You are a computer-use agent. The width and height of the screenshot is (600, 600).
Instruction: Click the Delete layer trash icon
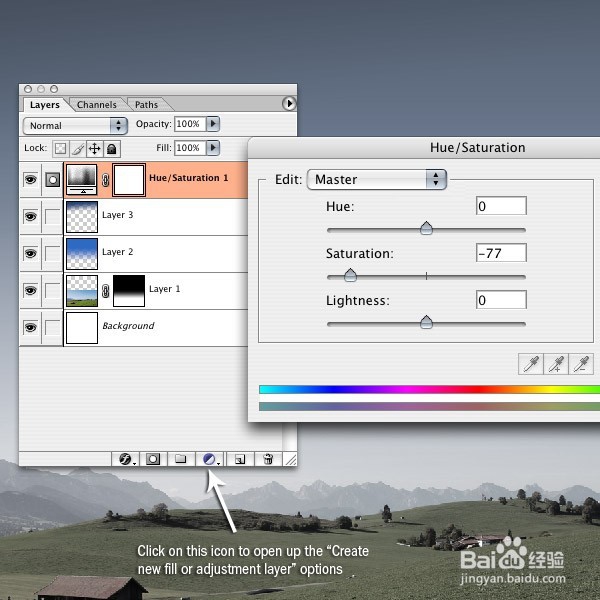pyautogui.click(x=268, y=459)
